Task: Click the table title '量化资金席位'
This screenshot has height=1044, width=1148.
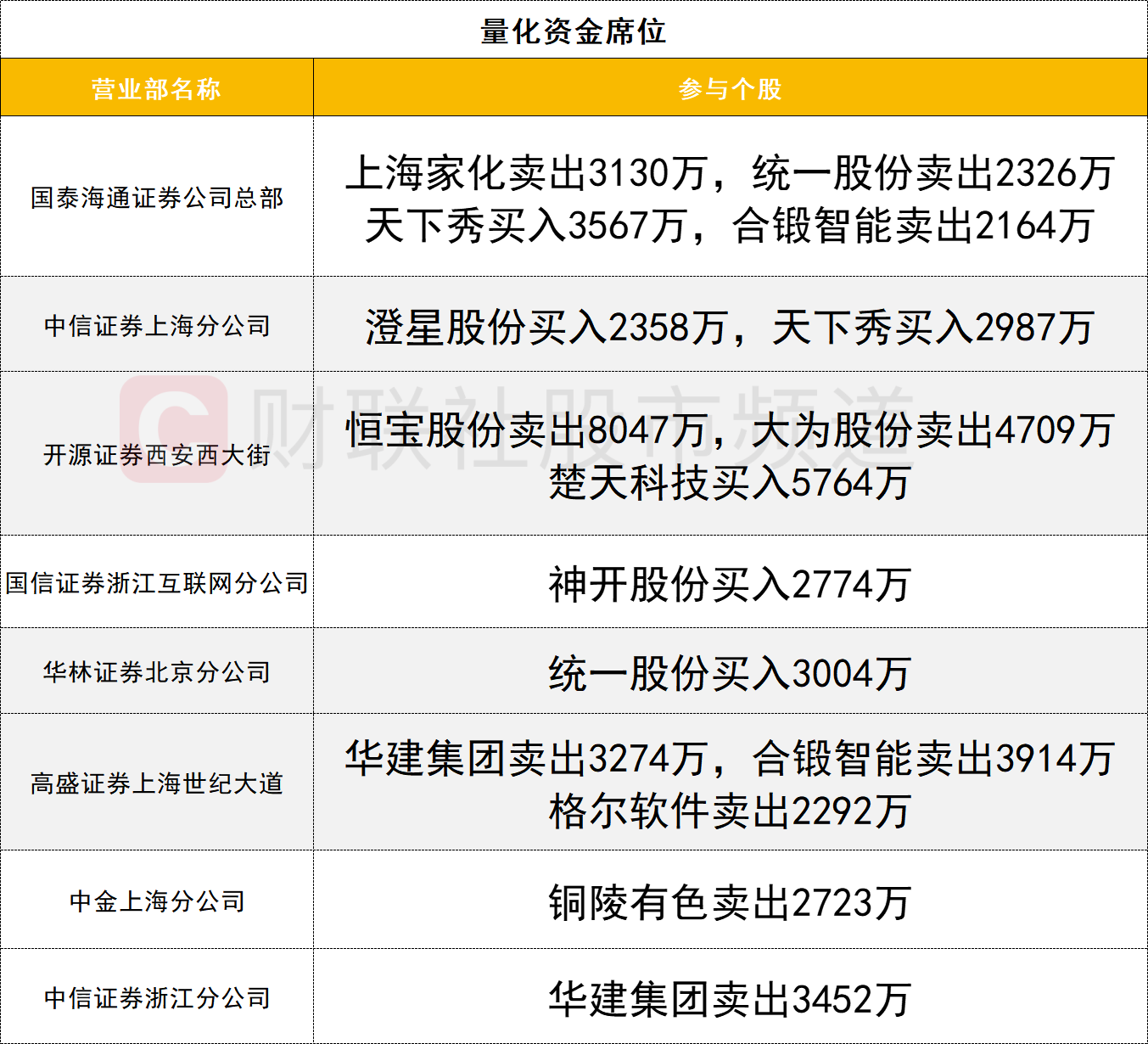Action: [574, 32]
